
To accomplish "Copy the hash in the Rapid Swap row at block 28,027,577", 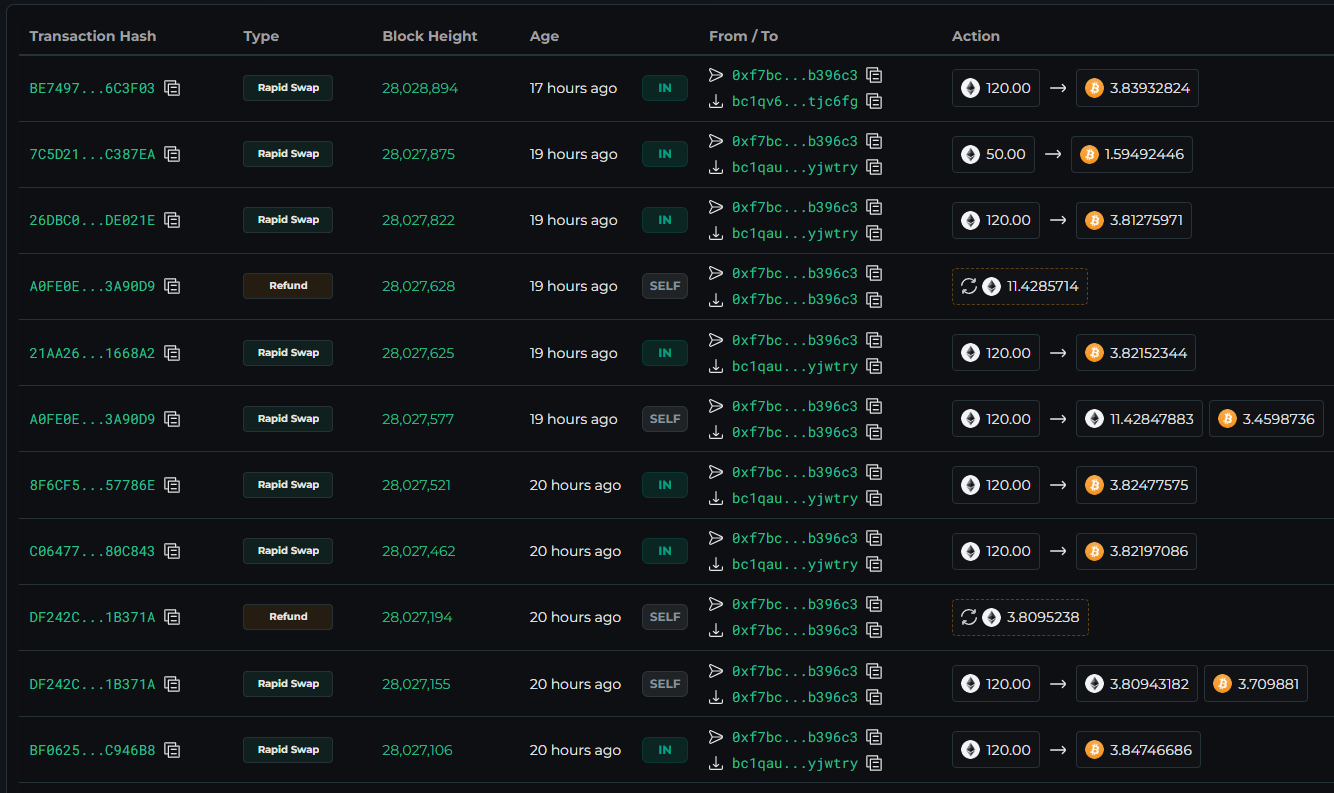I will tap(172, 419).
